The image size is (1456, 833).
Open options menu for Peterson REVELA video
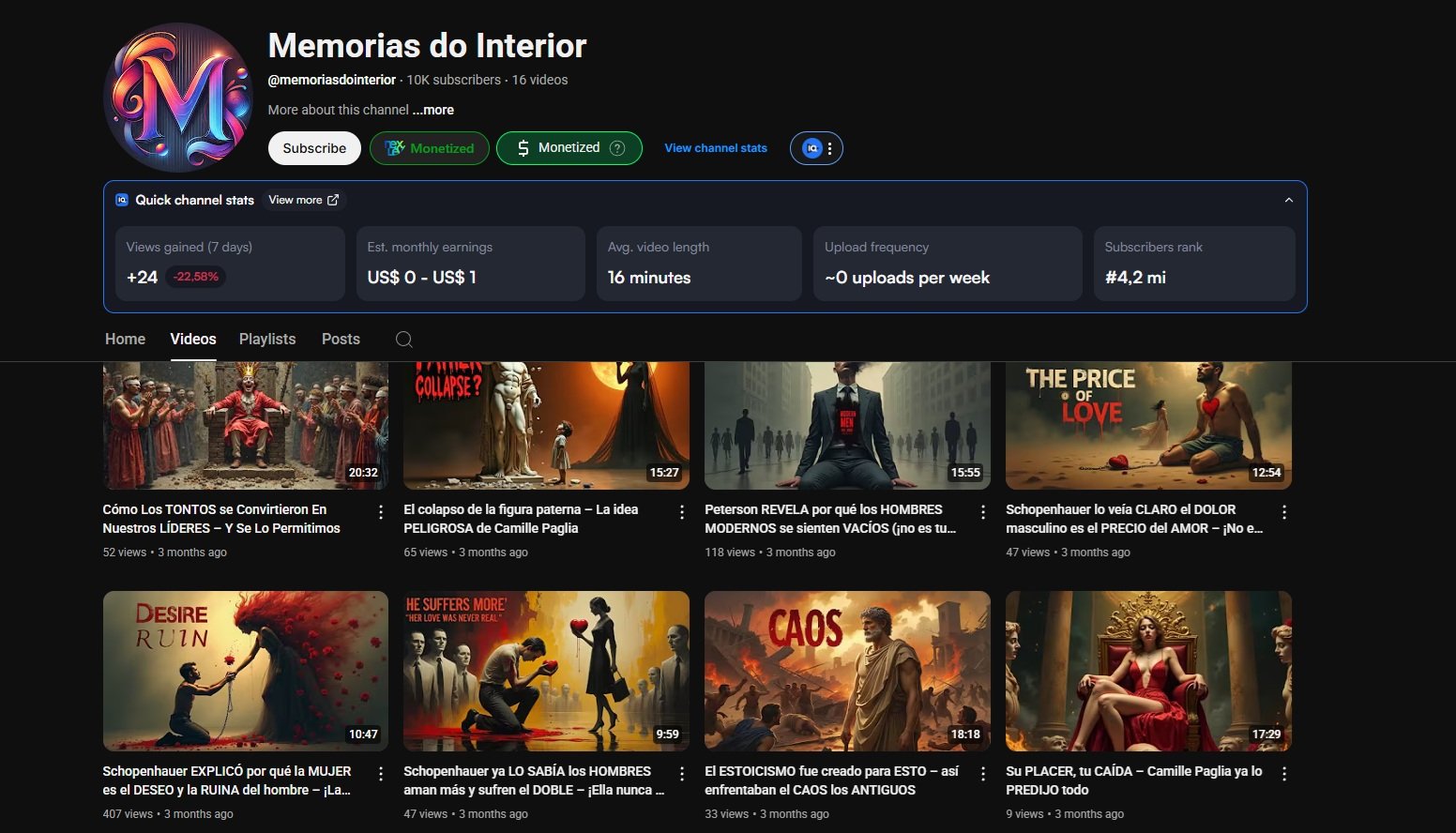pos(983,512)
